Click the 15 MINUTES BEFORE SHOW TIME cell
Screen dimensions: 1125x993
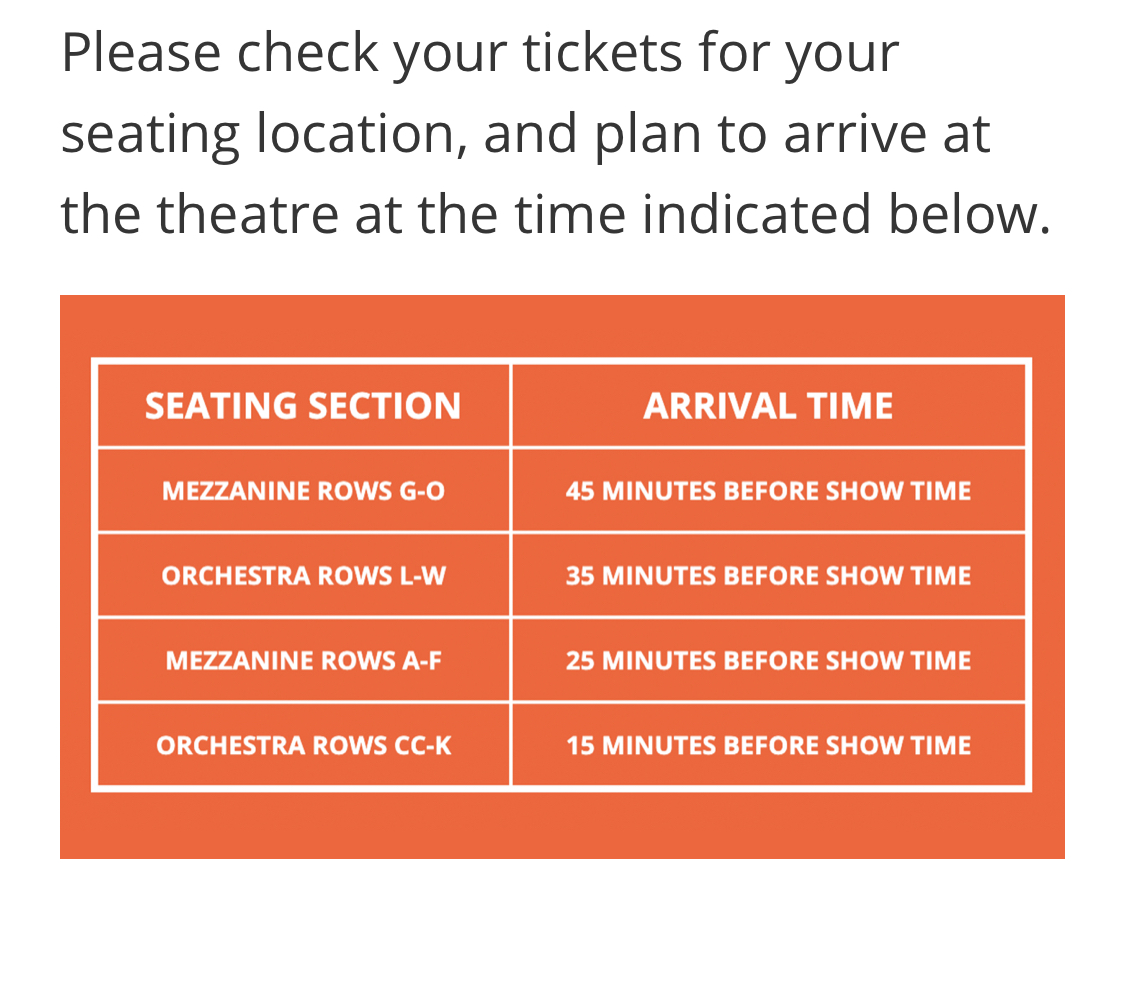(768, 746)
